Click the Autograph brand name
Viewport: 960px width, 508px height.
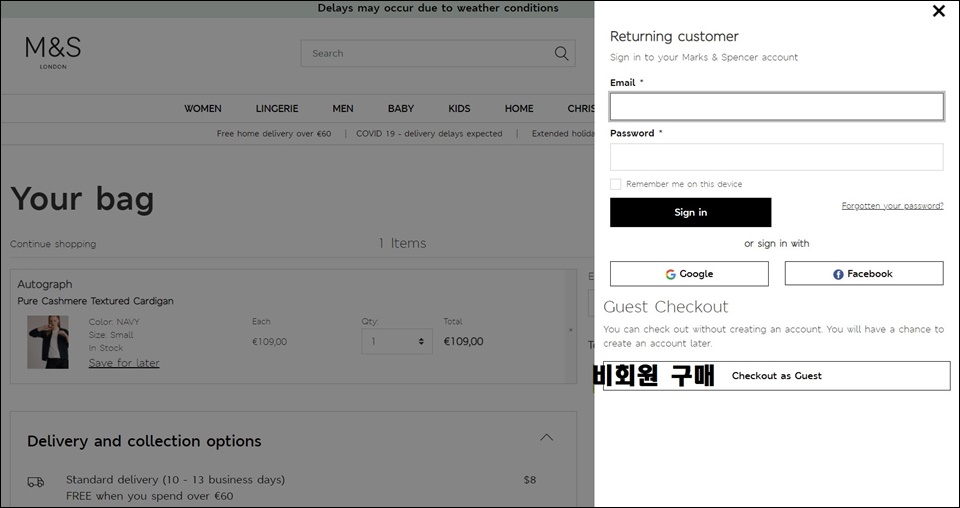[45, 285]
